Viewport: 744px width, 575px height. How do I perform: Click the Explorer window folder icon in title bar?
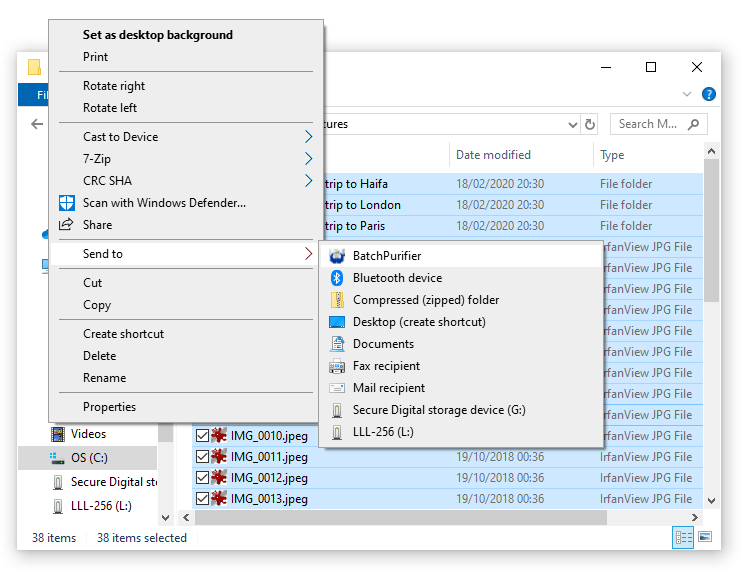point(34,67)
